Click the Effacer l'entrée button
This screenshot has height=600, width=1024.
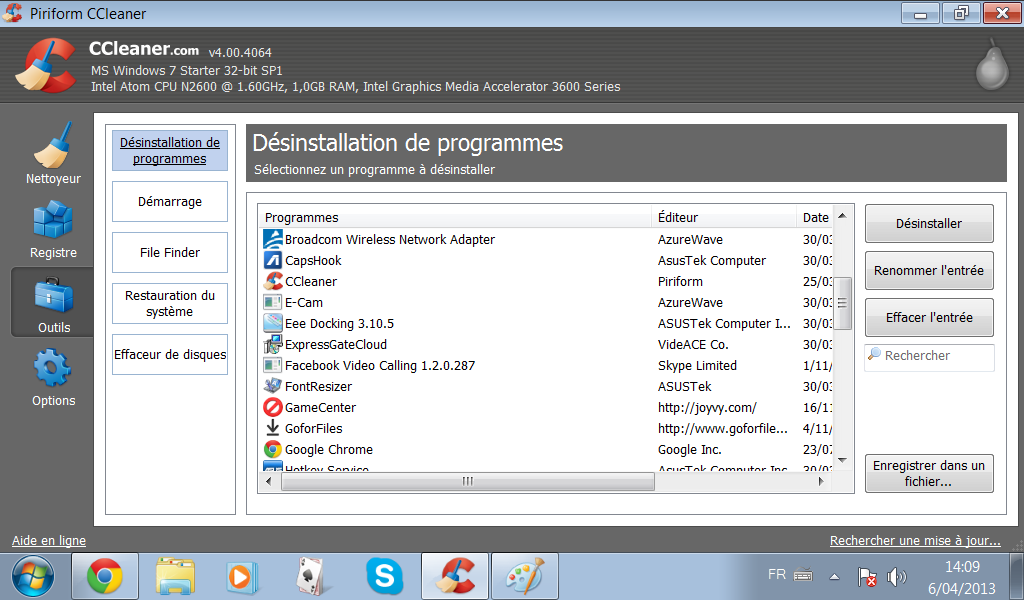[929, 317]
